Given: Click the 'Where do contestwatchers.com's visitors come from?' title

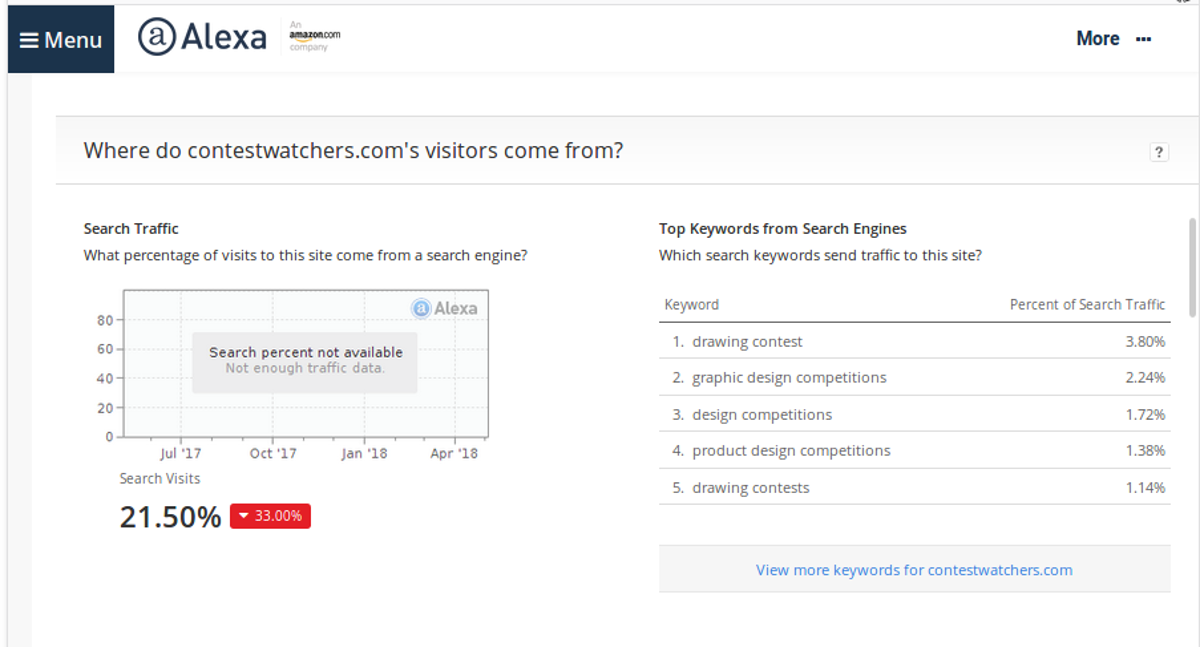Looking at the screenshot, I should pos(354,151).
